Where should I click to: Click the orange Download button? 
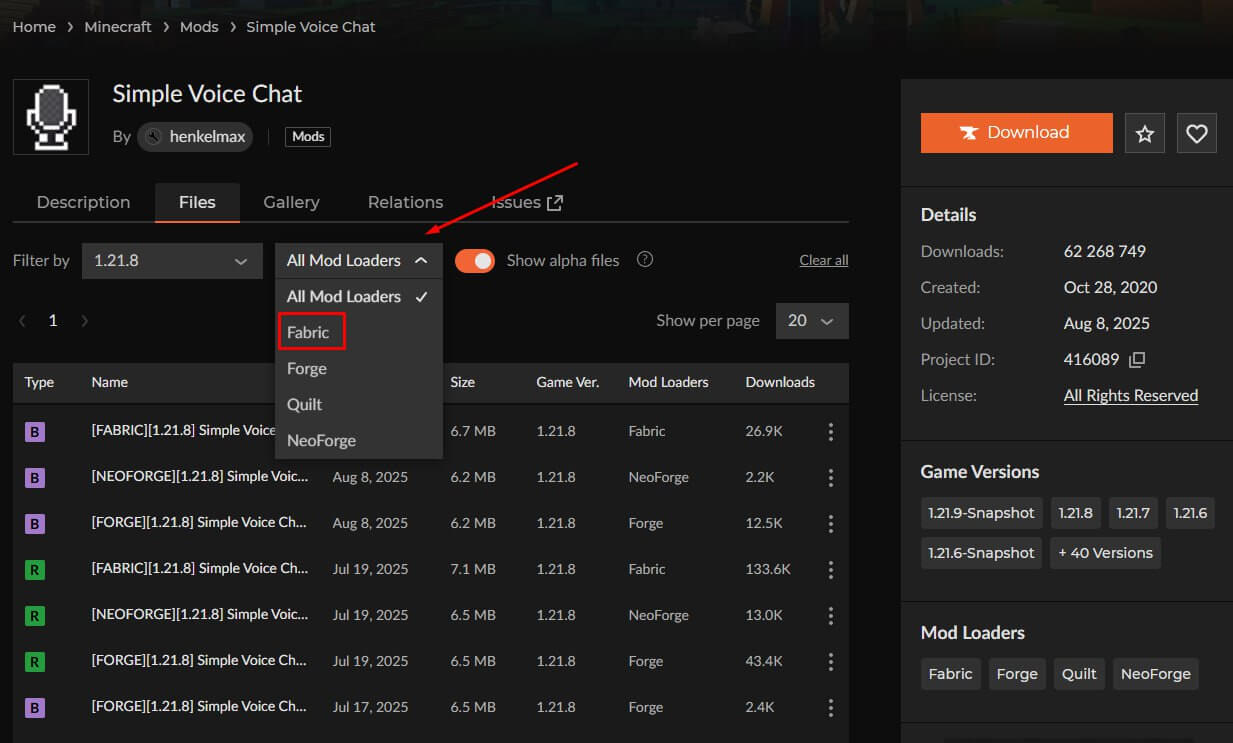(x=1015, y=132)
